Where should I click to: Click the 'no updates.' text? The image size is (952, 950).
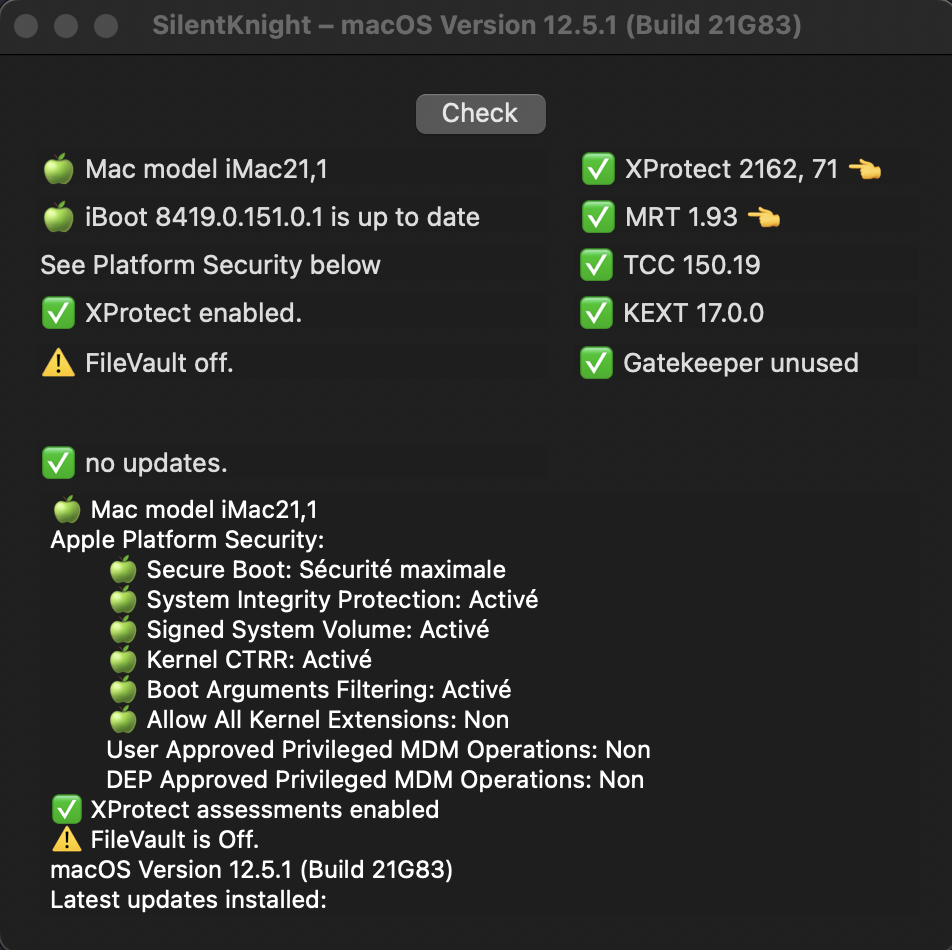[x=157, y=463]
